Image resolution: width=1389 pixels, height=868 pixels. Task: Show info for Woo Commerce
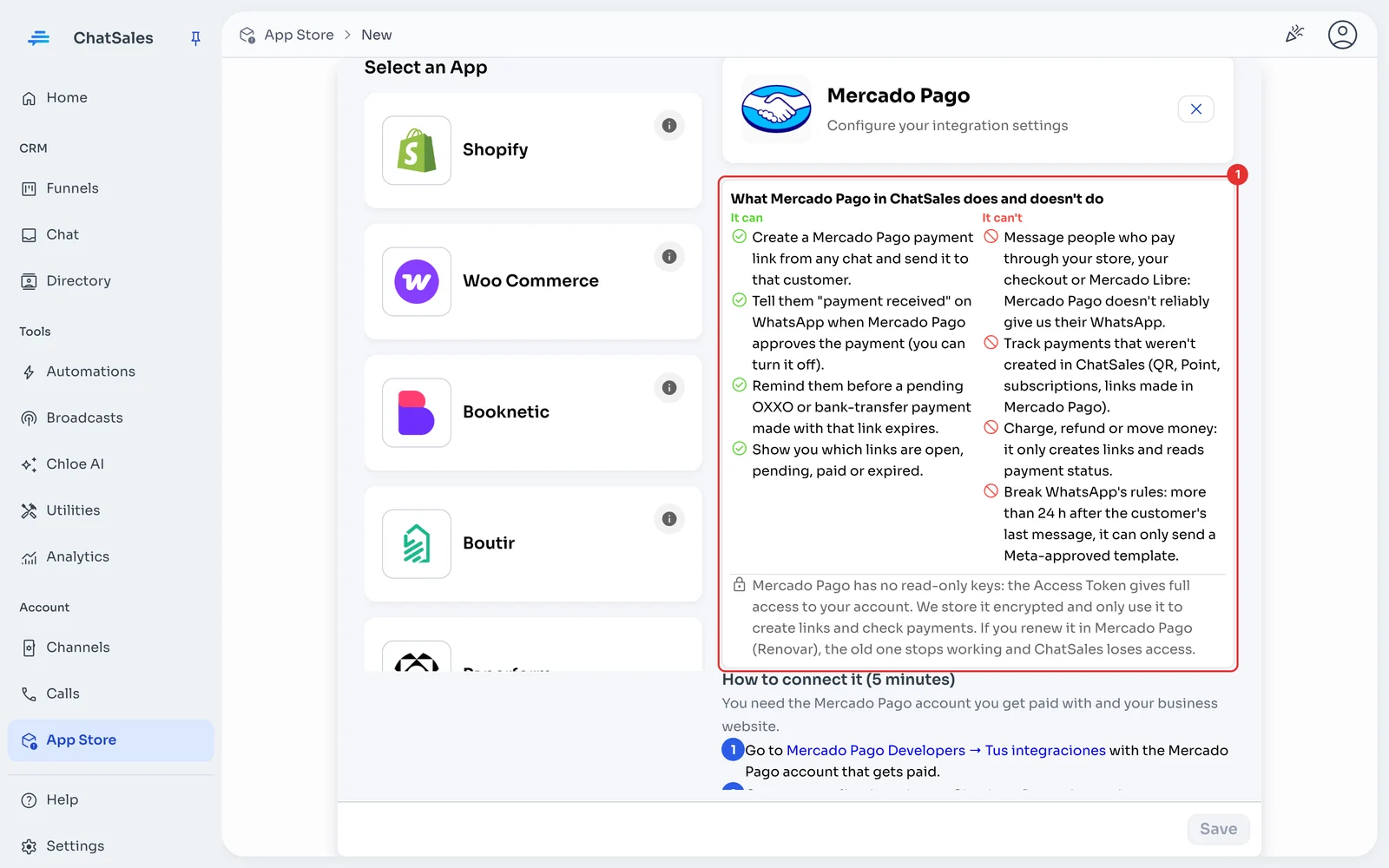(x=669, y=257)
